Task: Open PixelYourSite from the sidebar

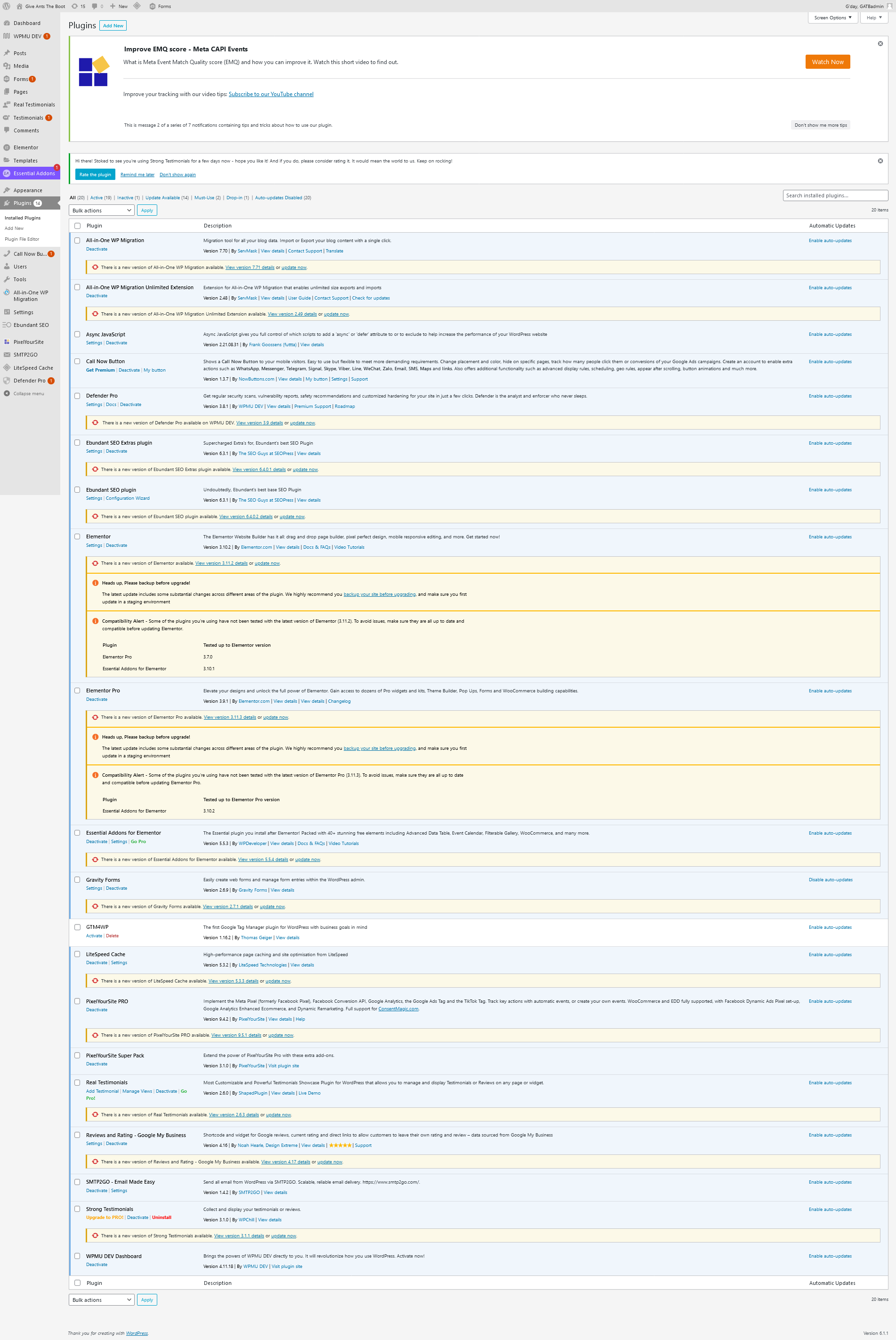Action: tap(28, 342)
